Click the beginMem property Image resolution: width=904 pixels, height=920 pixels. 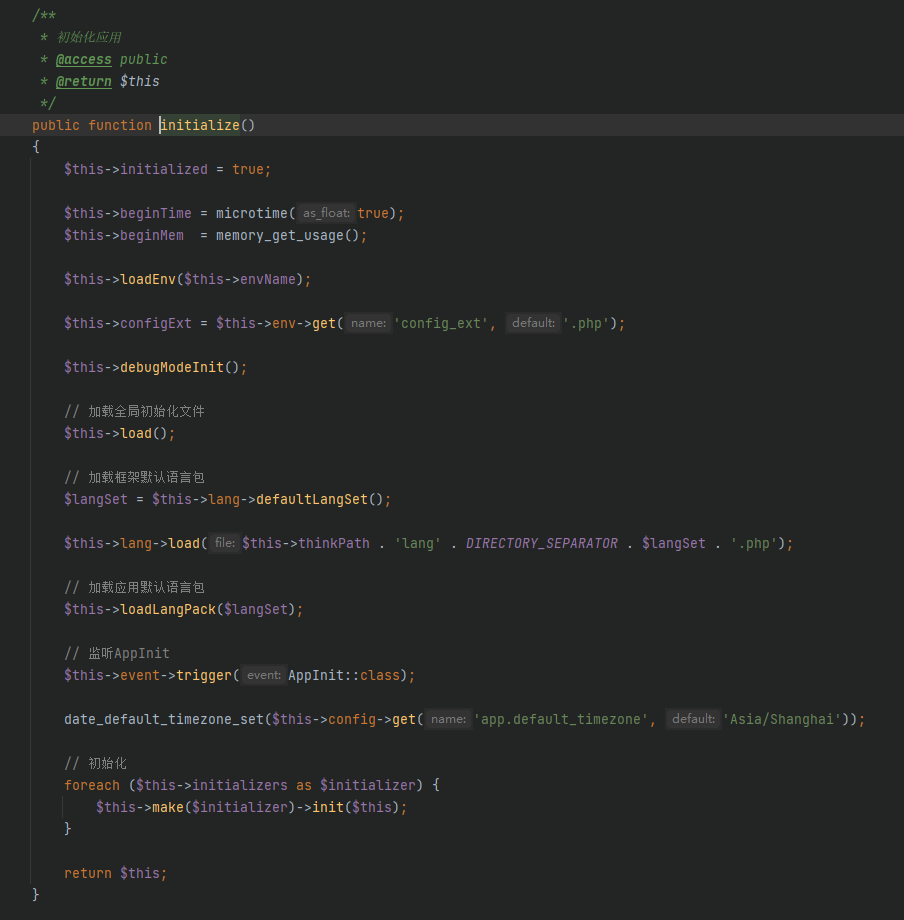[151, 235]
